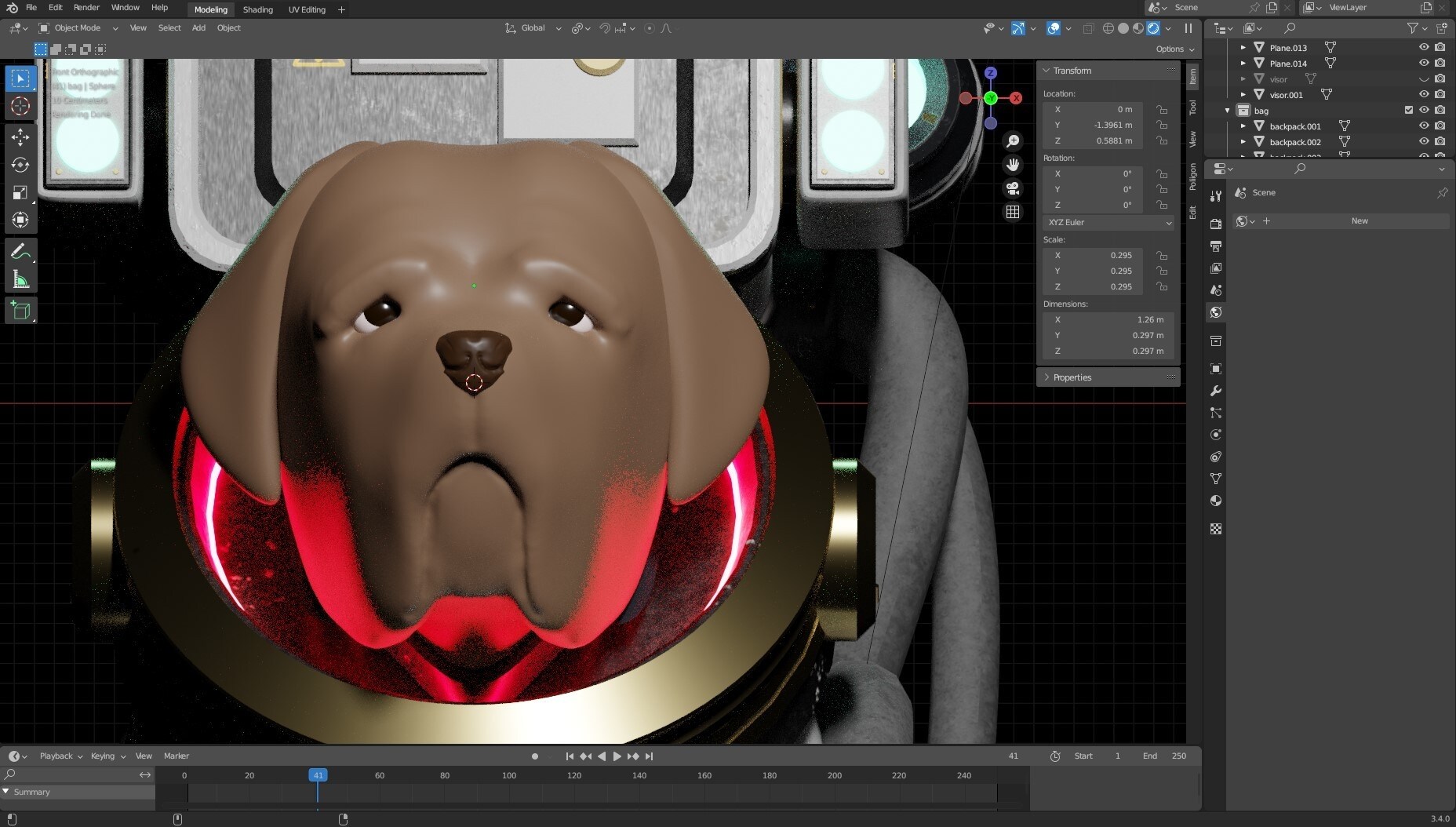This screenshot has height=827, width=1456.
Task: Collapse the Transform panel
Action: (1046, 71)
